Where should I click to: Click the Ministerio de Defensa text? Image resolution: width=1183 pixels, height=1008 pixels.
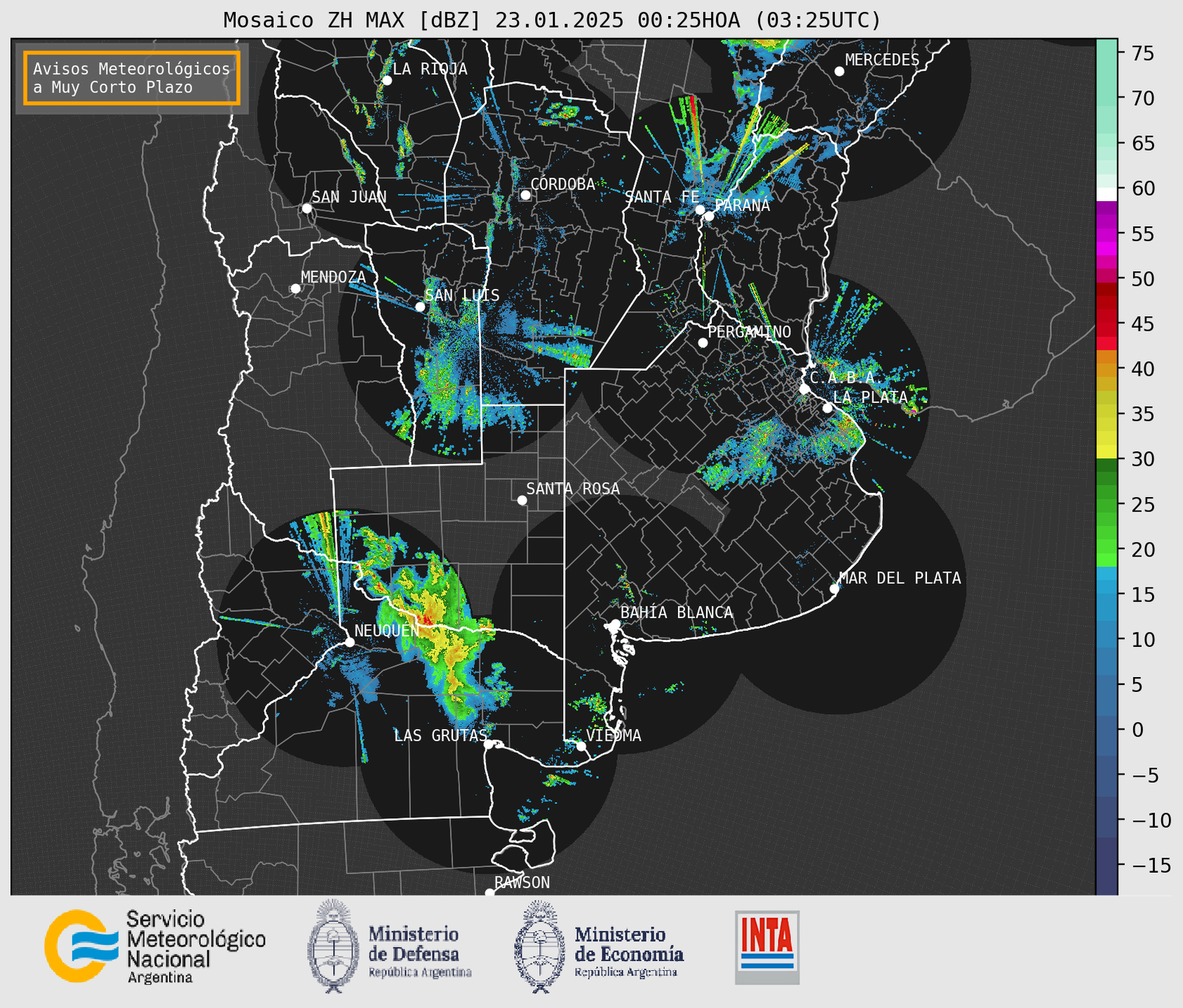pyautogui.click(x=419, y=951)
